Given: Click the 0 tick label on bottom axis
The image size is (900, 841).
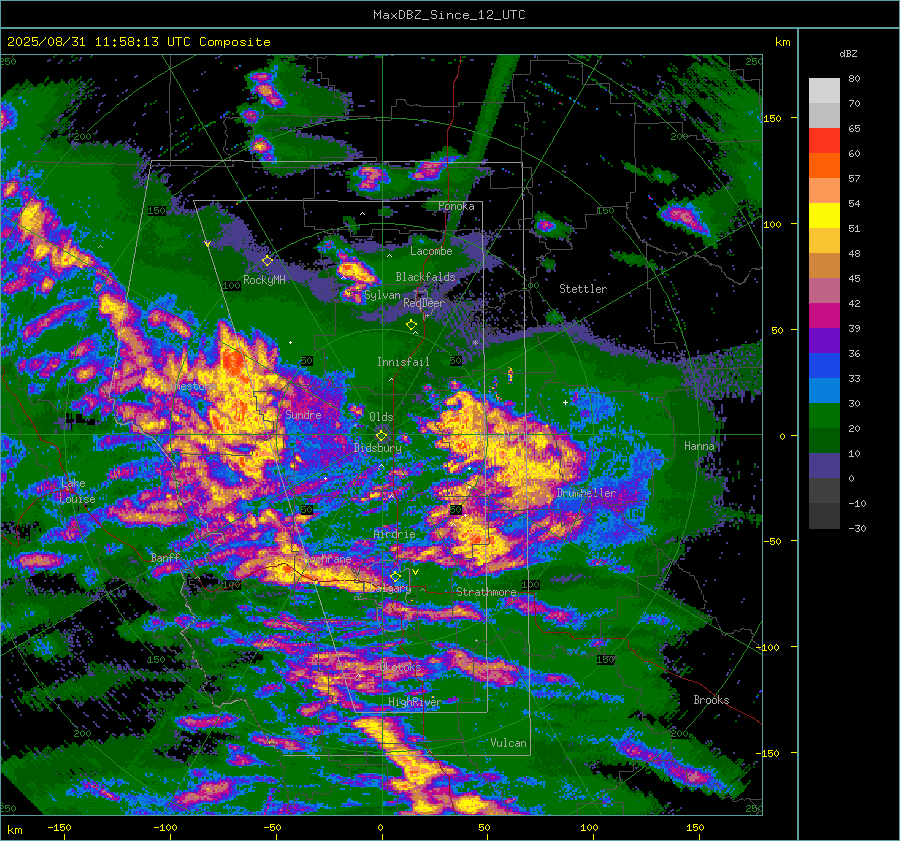Looking at the screenshot, I should point(380,827).
